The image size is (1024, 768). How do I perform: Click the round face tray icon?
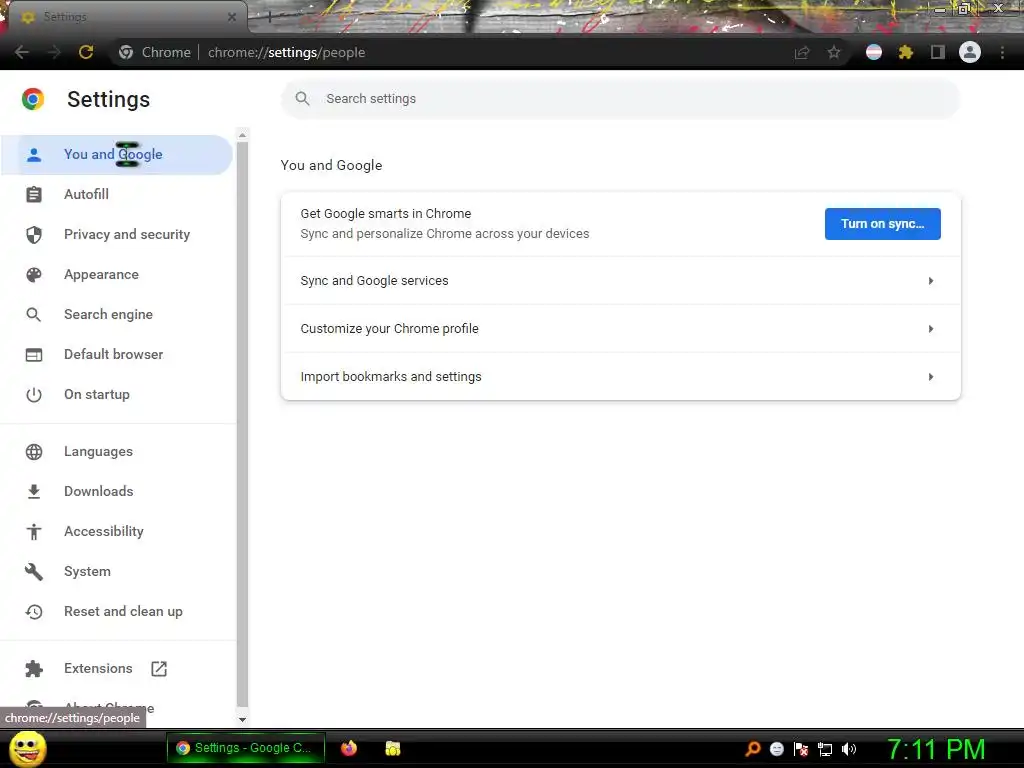click(777, 749)
